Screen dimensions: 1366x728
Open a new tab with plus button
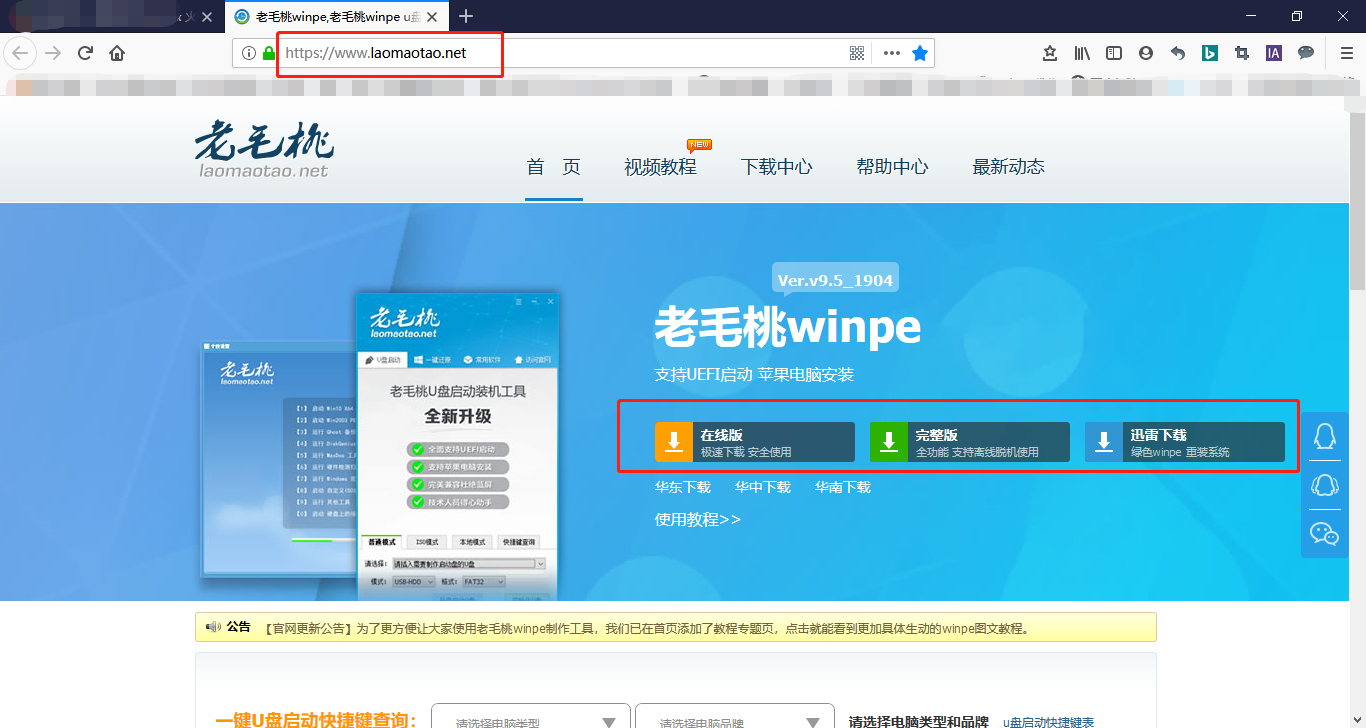466,16
